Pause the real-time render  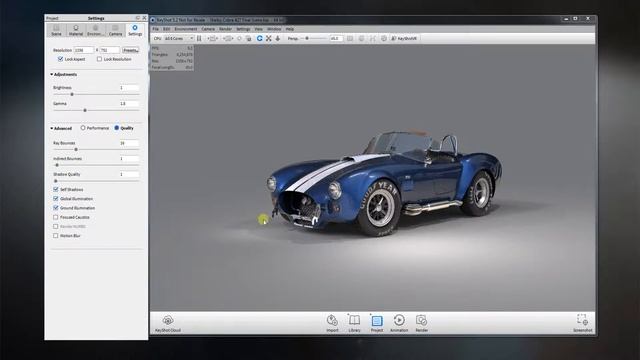tap(199, 38)
